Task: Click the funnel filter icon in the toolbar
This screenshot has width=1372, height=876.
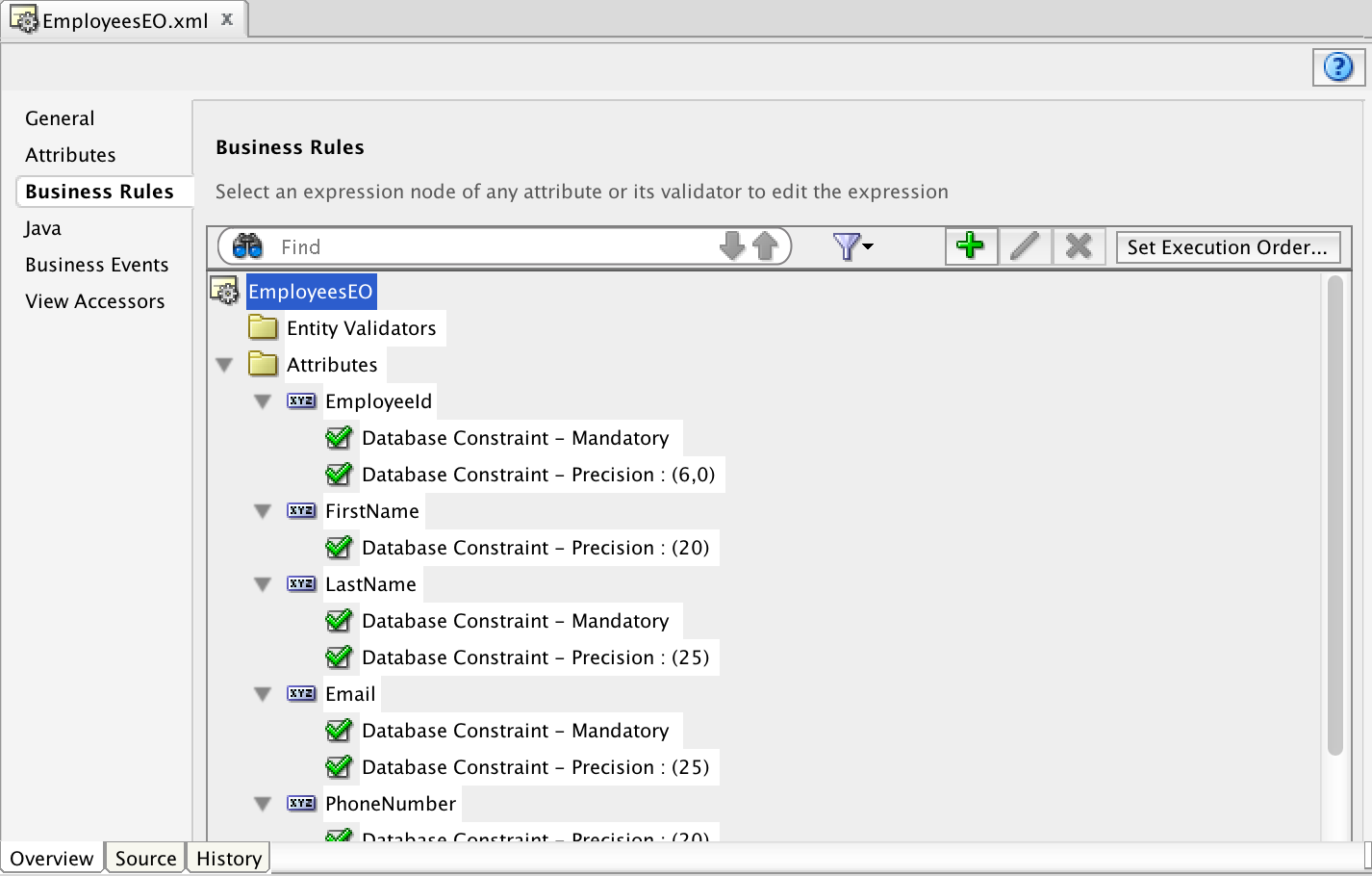Action: [x=846, y=246]
